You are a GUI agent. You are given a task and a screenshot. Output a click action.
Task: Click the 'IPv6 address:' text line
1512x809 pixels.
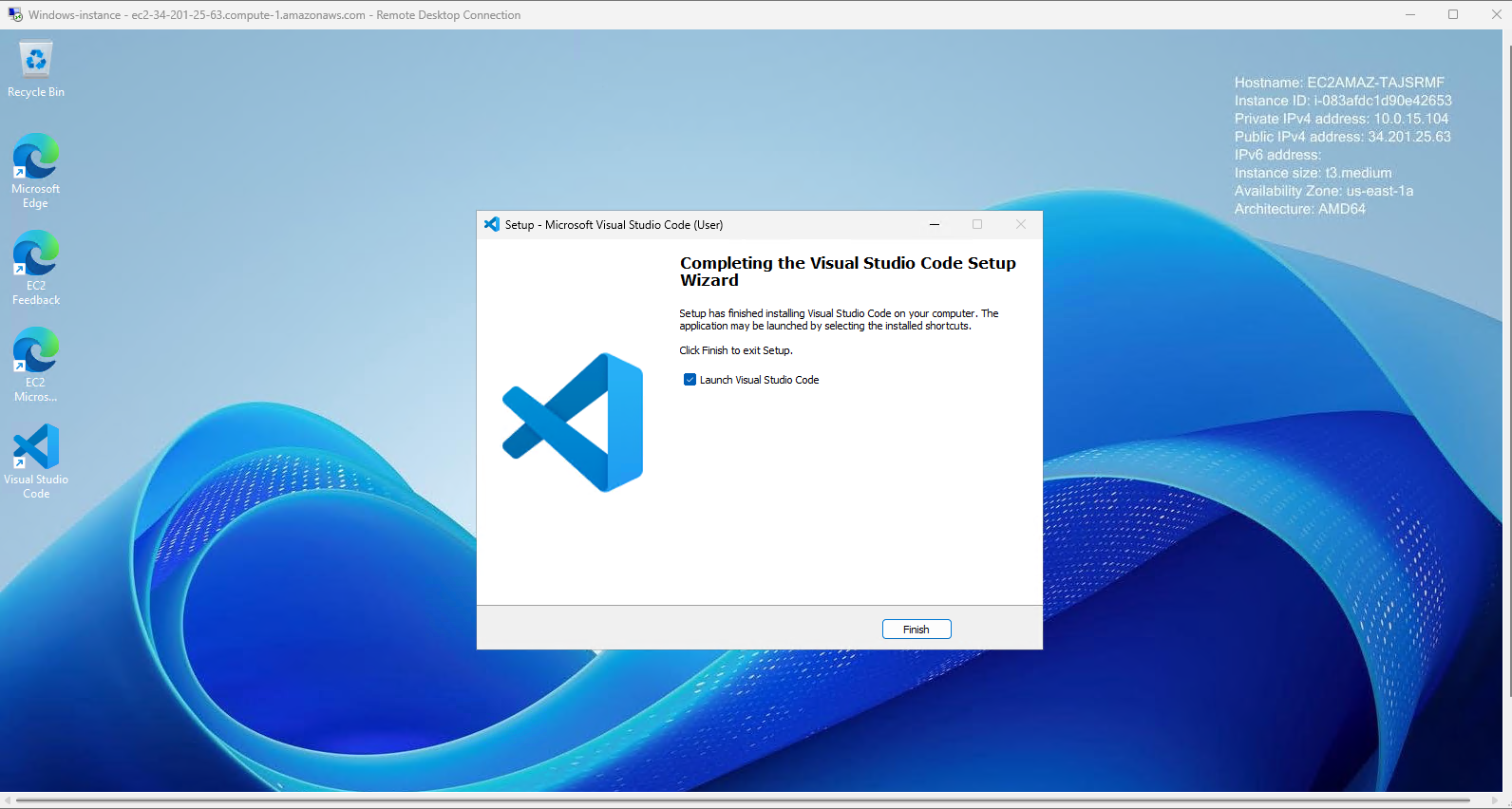(x=1277, y=155)
